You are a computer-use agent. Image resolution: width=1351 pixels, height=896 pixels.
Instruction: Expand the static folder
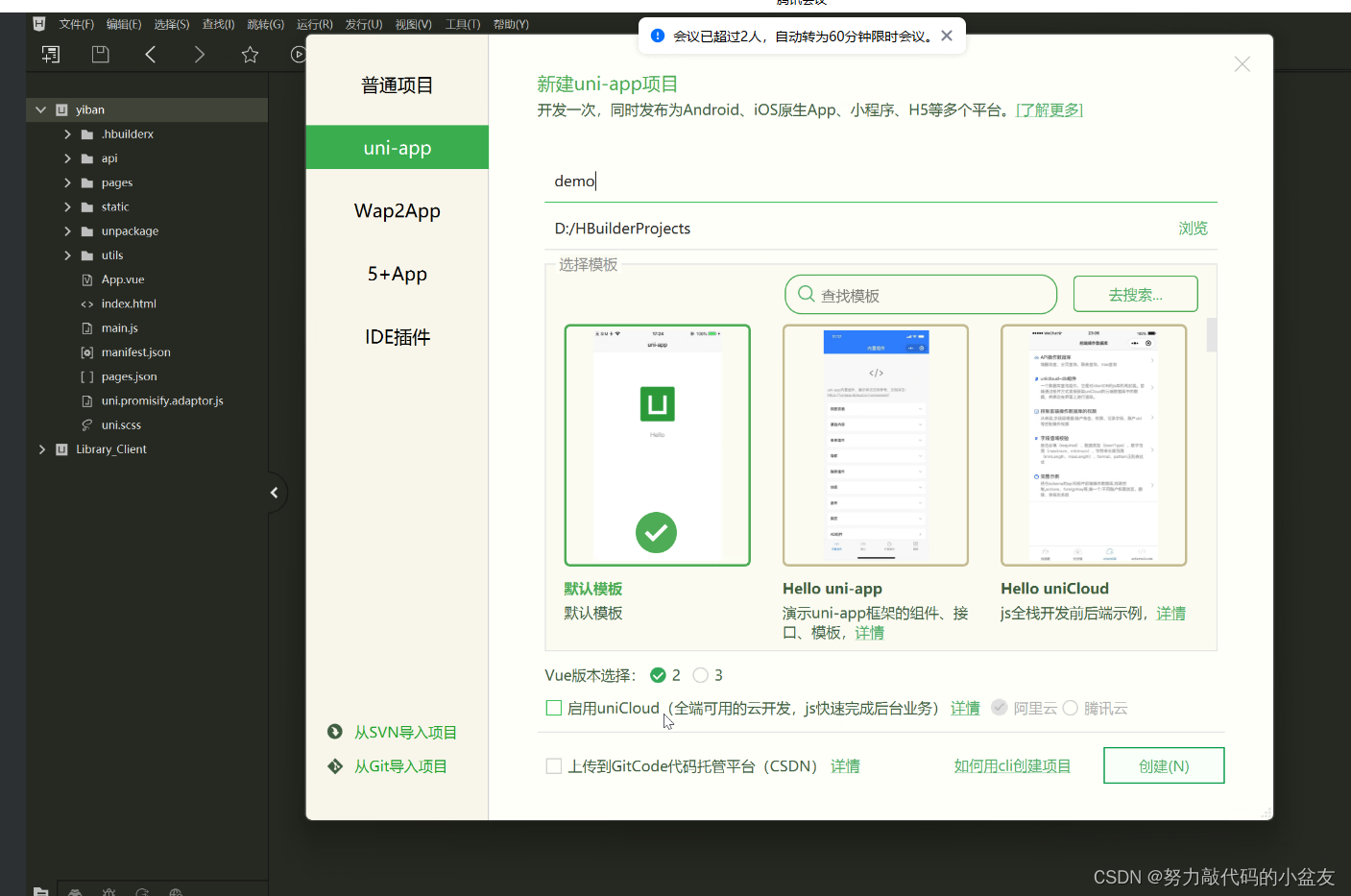pos(67,206)
